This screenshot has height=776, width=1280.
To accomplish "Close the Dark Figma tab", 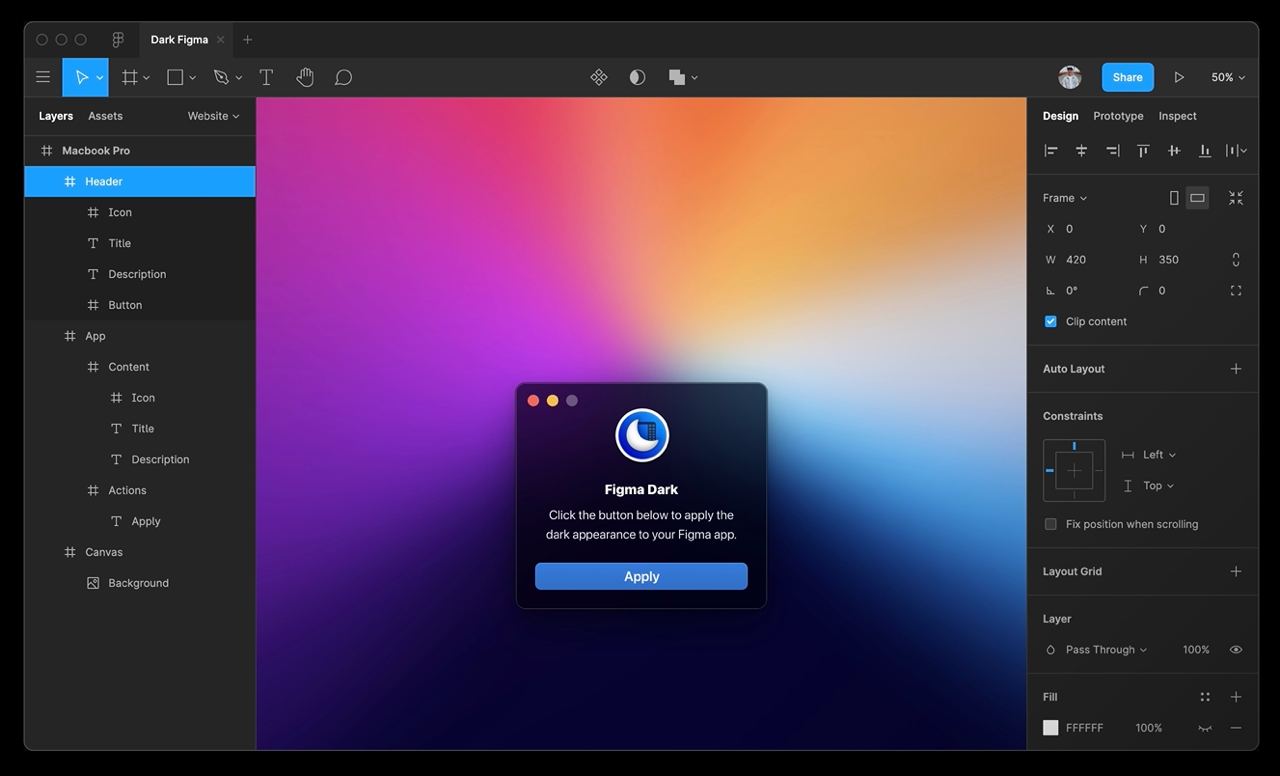I will click(x=220, y=40).
